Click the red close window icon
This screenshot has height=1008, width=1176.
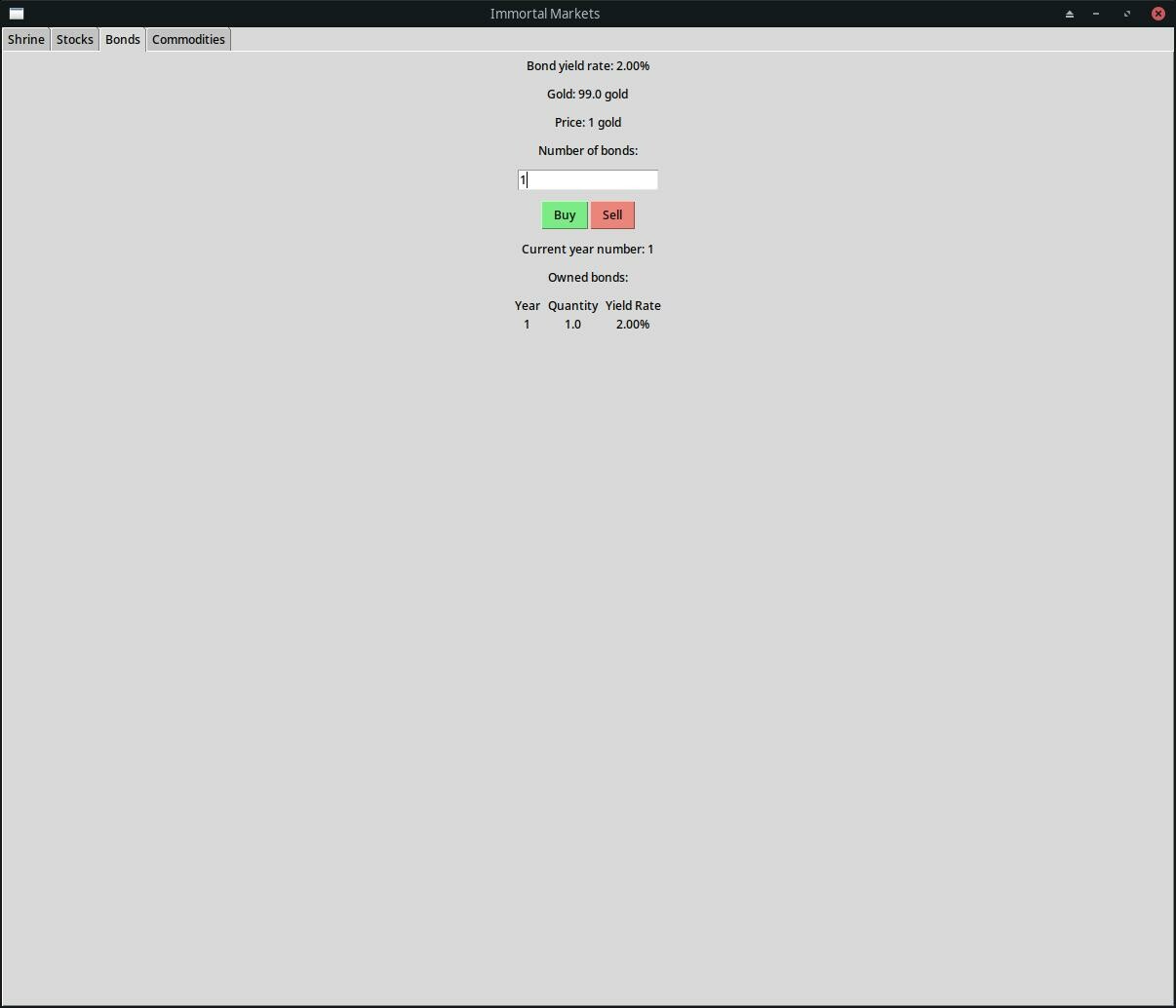(x=1158, y=13)
